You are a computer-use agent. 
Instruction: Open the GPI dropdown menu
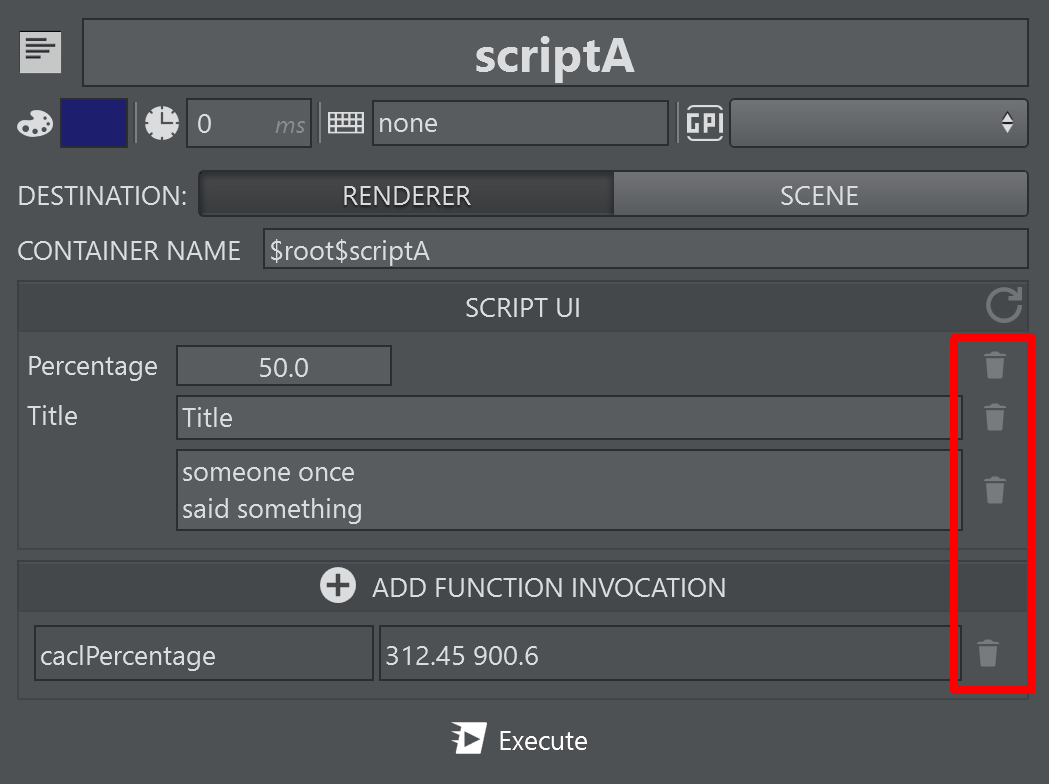pyautogui.click(x=878, y=124)
